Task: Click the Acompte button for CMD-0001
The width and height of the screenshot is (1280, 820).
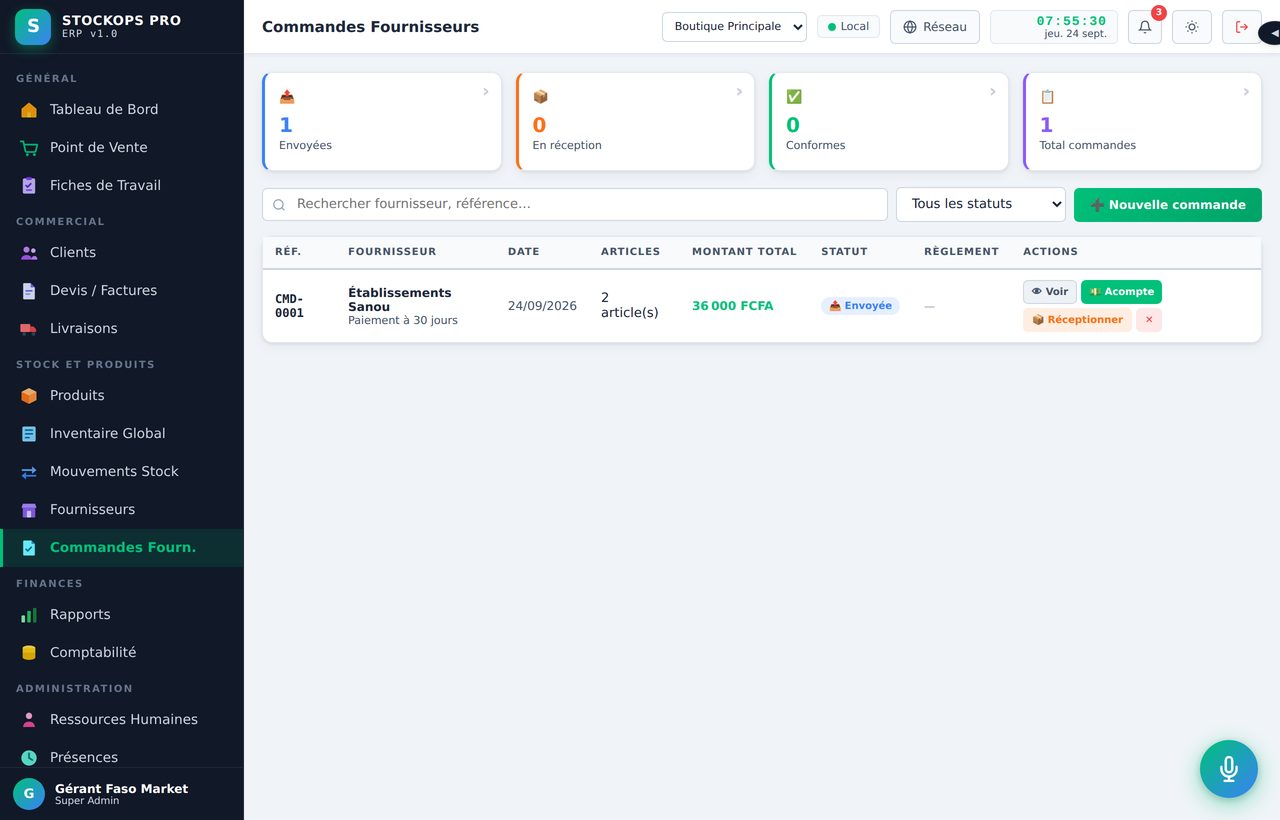Action: [x=1121, y=292]
